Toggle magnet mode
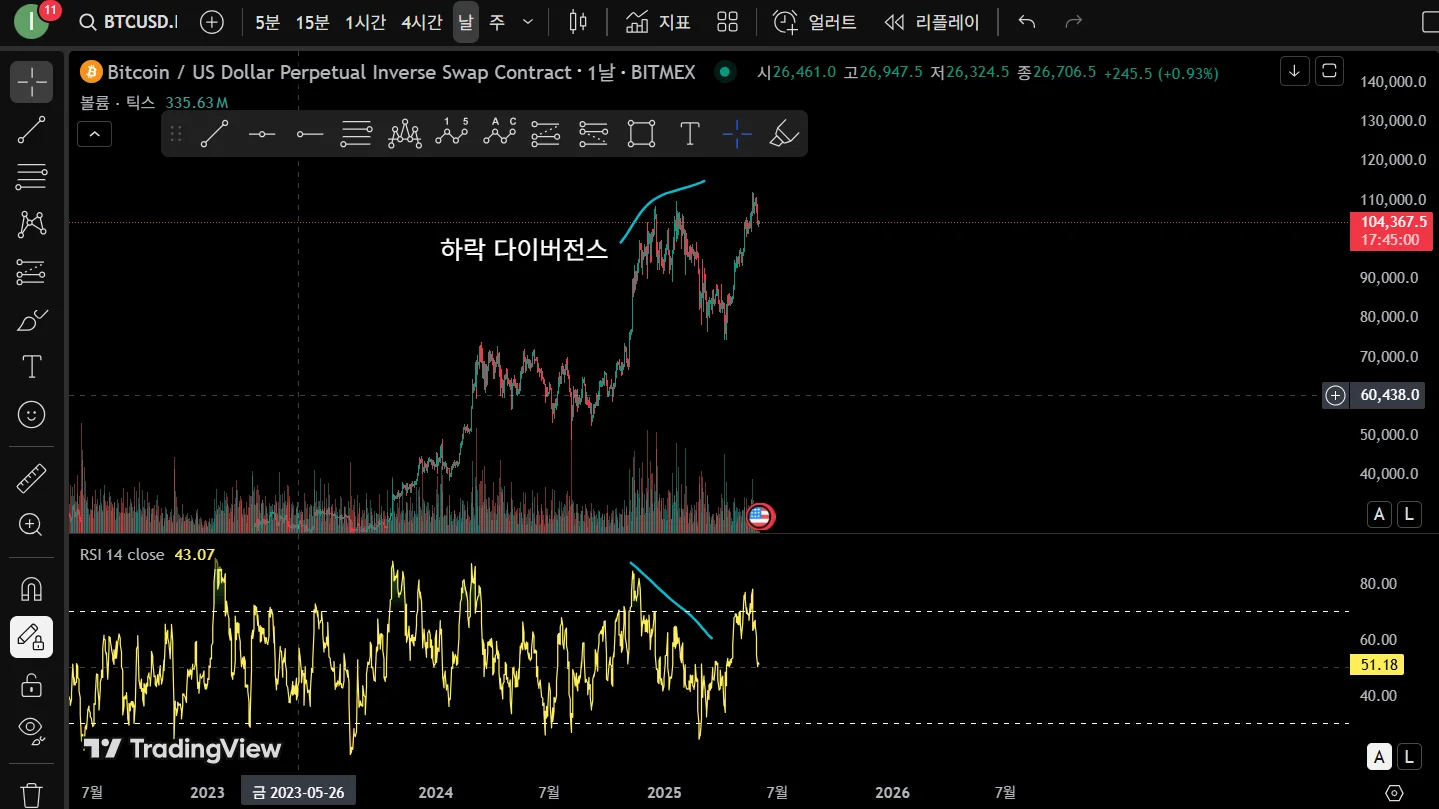The width and height of the screenshot is (1439, 809). (31, 589)
